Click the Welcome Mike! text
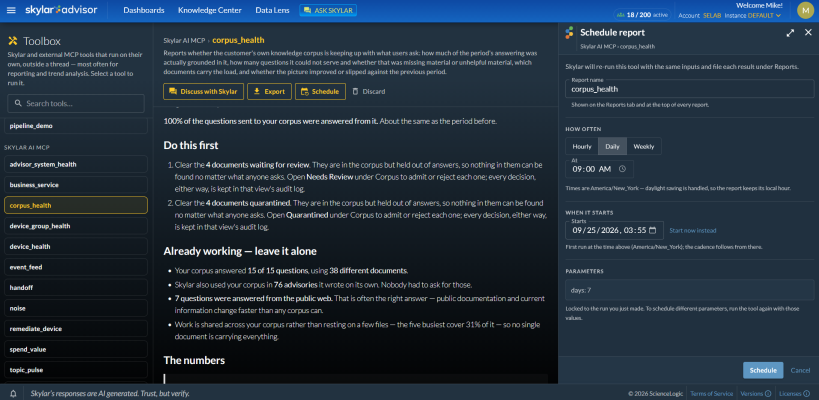Screen dimensions: 819x400 point(759,5)
